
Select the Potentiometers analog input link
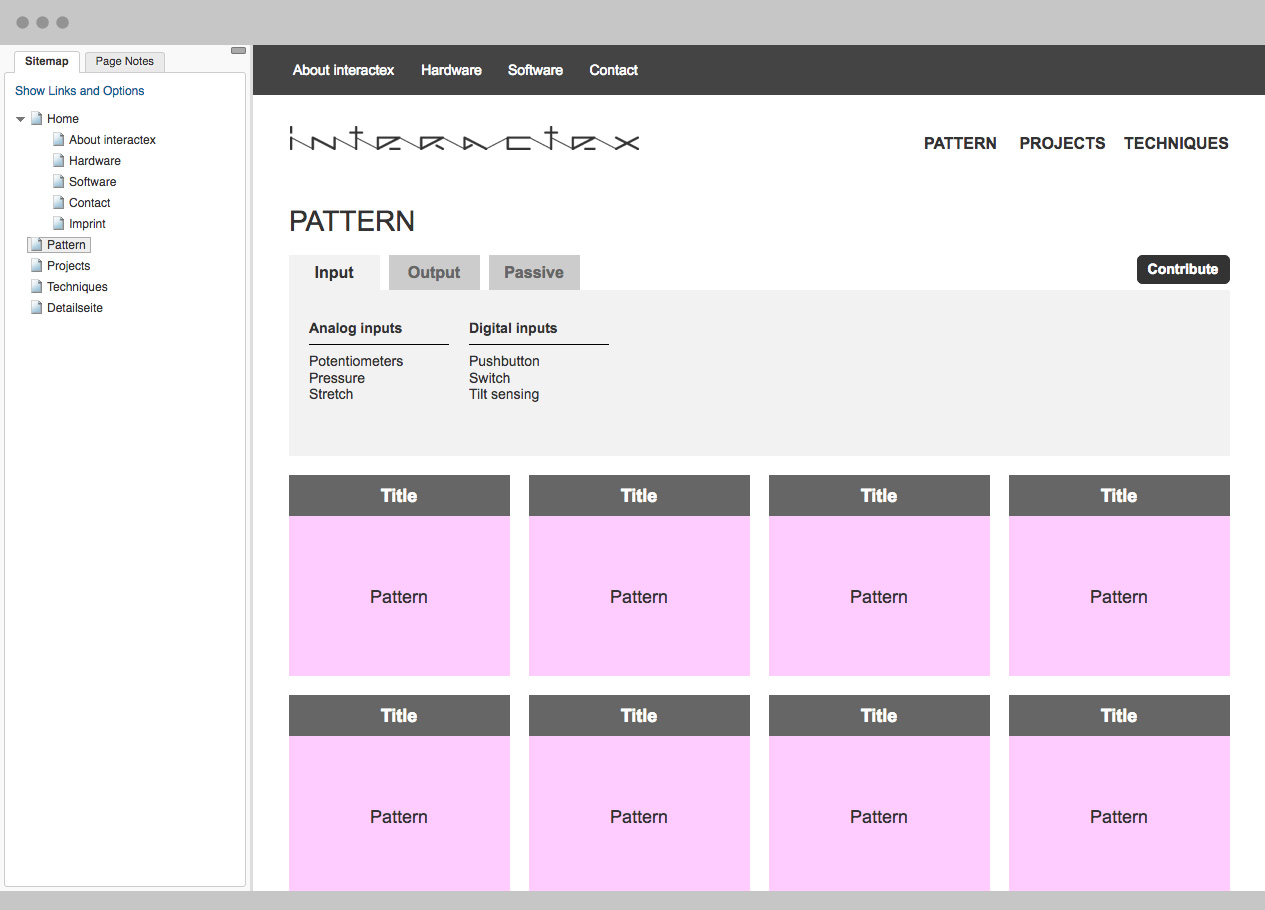point(356,361)
